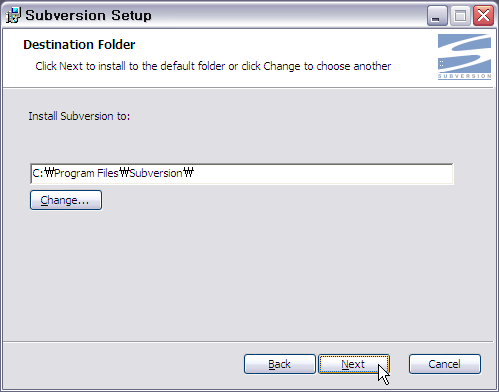Image resolution: width=499 pixels, height=392 pixels.
Task: Focus the install path text field
Action: pos(242,173)
